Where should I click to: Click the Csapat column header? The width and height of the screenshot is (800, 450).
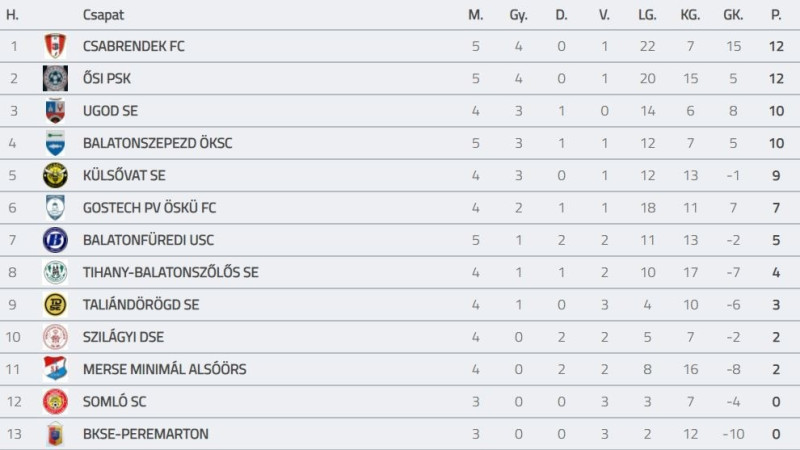(x=104, y=15)
